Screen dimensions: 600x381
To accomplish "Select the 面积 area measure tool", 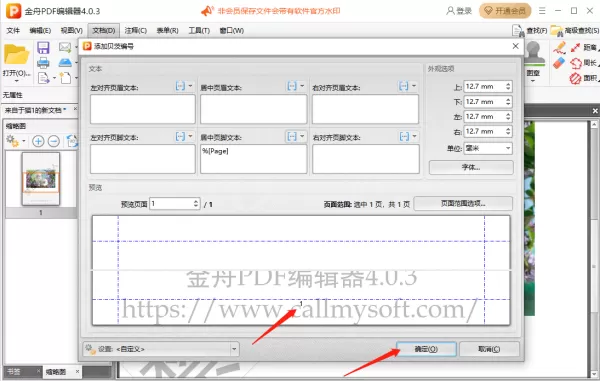I will [x=583, y=78].
